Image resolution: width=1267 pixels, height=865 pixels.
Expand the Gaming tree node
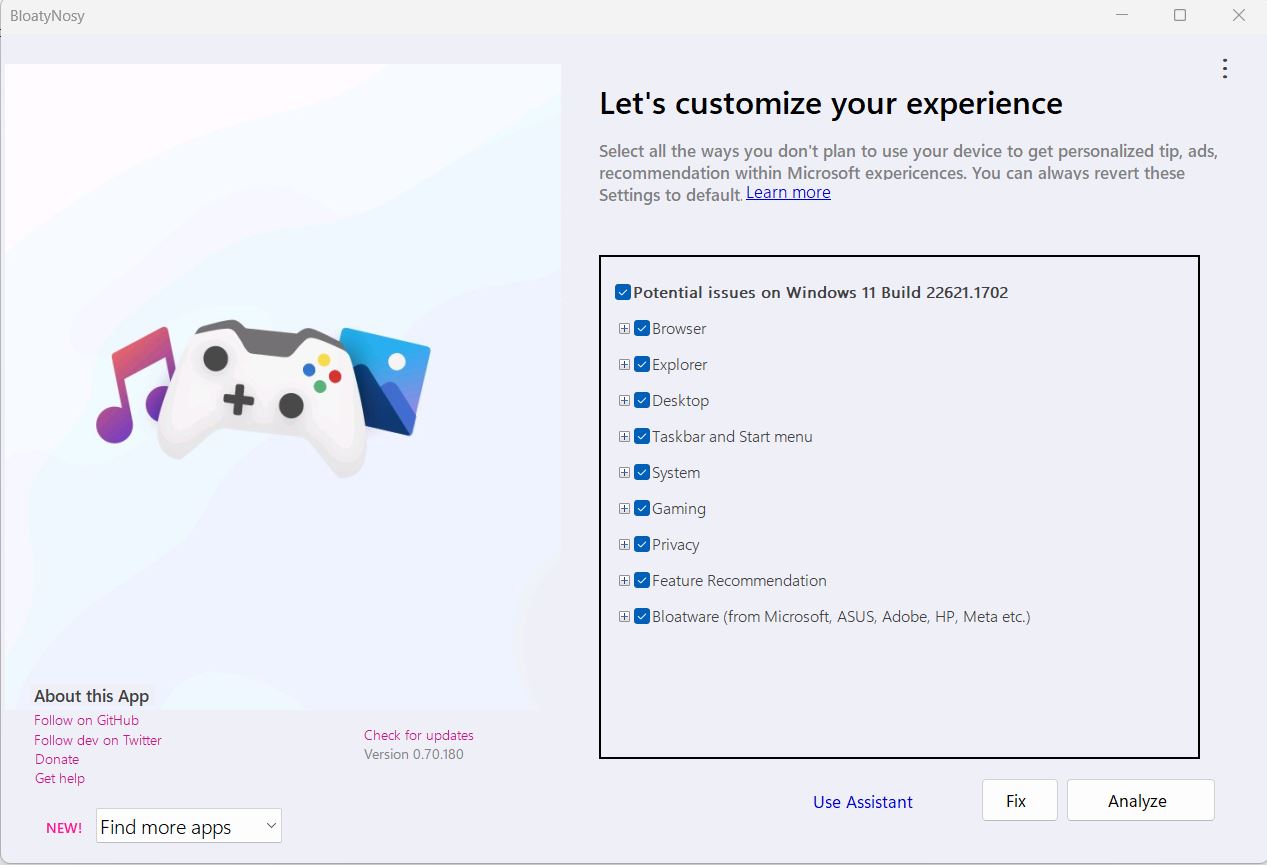(x=624, y=508)
